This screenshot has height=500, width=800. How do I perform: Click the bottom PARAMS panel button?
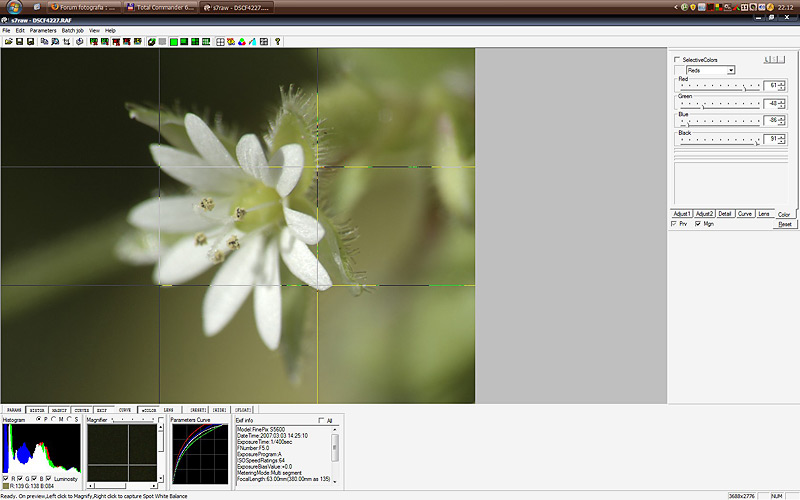click(14, 410)
